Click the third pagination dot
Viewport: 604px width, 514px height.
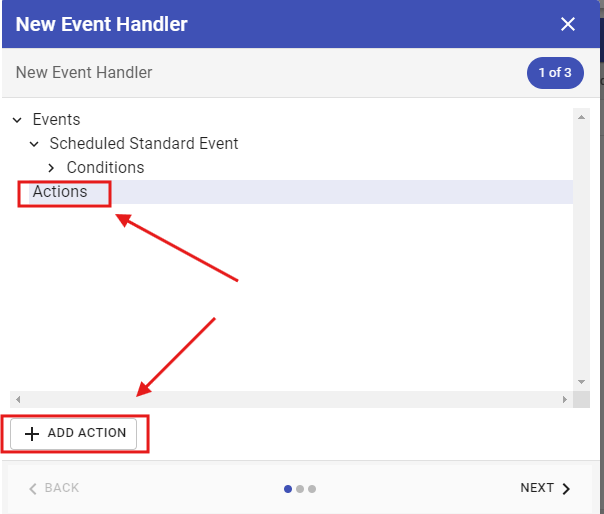click(x=312, y=489)
